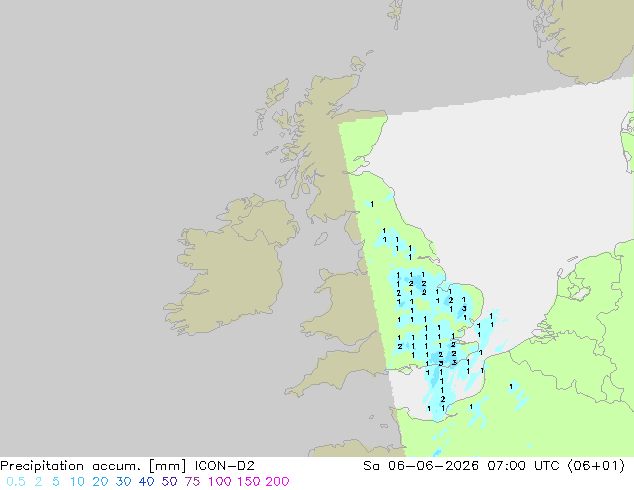The width and height of the screenshot is (634, 490).
Task: Click the 200 legend value
Action: (x=277, y=482)
